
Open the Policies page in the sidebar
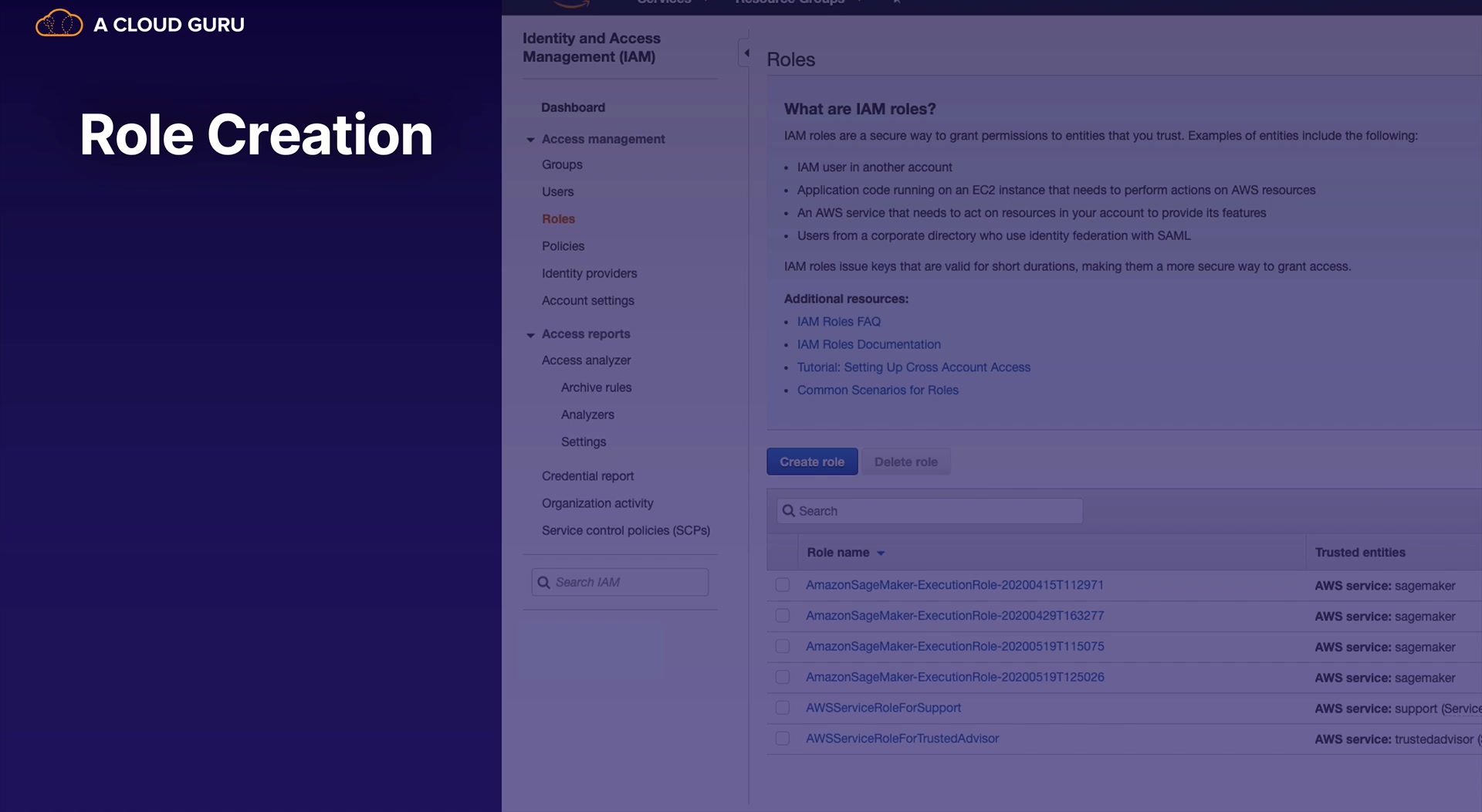click(563, 246)
